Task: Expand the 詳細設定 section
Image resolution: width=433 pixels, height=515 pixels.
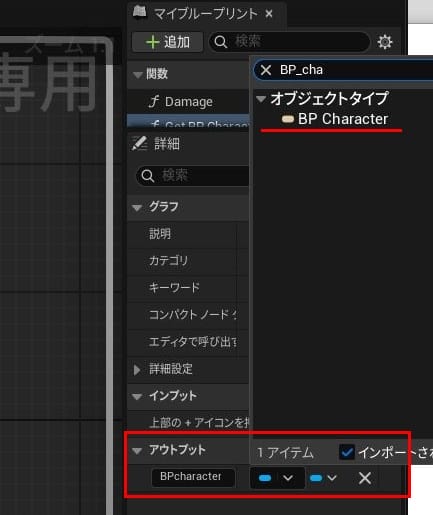Action: (x=137, y=370)
